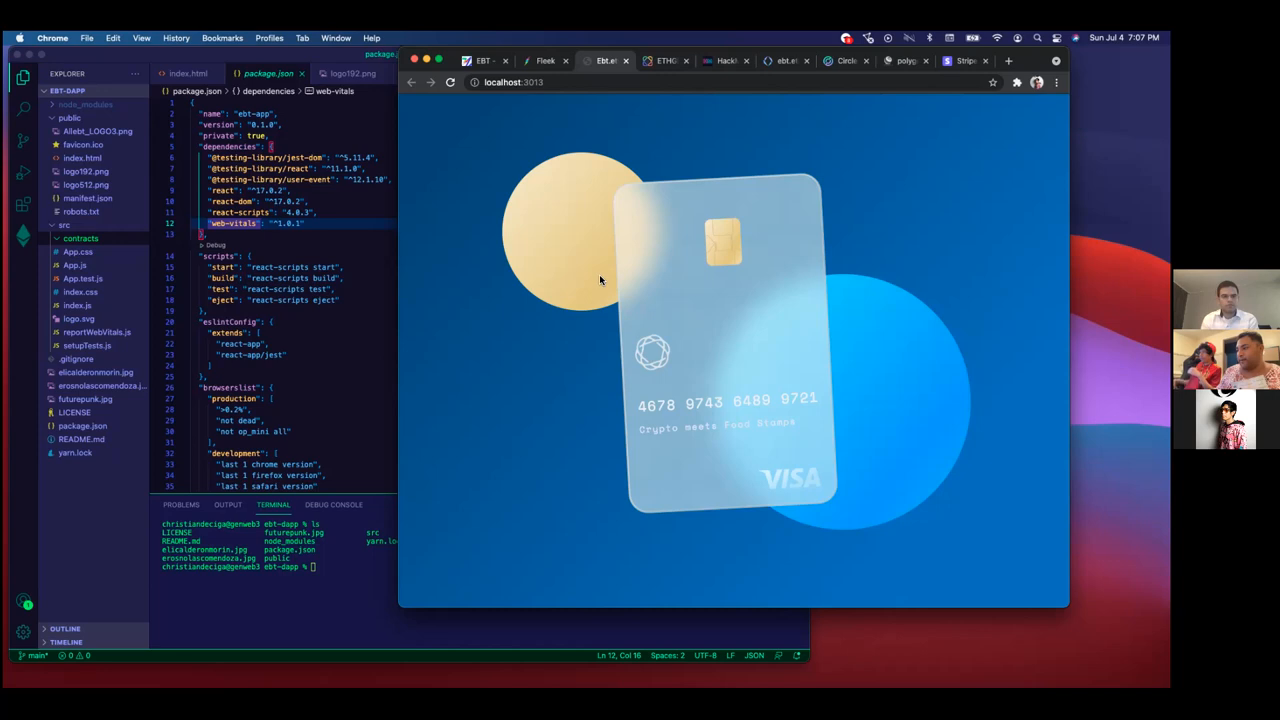Screen dimensions: 1280x720
Task: Click web-vitals in the editor breadcrumb
Action: pos(335,91)
